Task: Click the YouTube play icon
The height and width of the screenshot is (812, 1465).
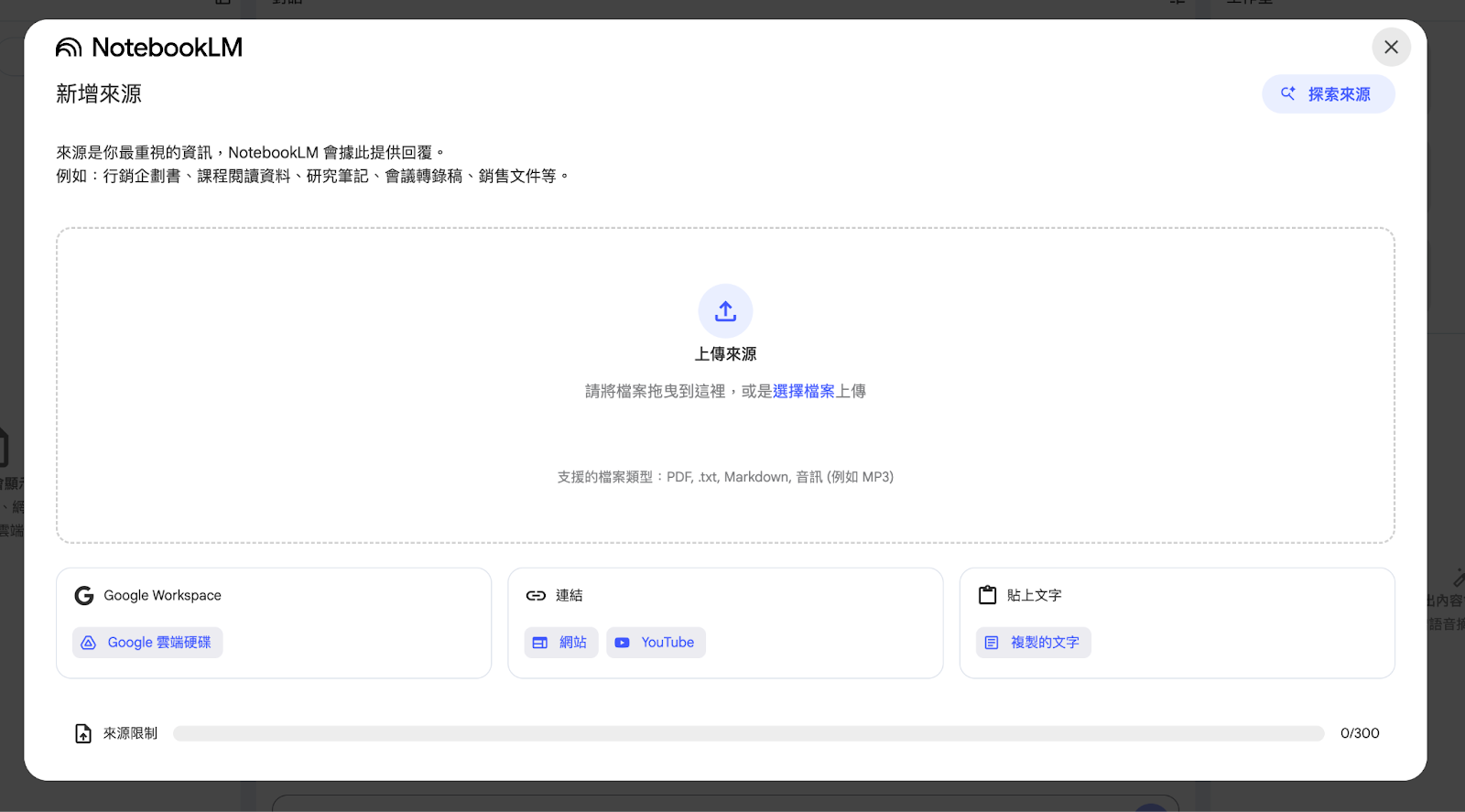Action: [623, 643]
